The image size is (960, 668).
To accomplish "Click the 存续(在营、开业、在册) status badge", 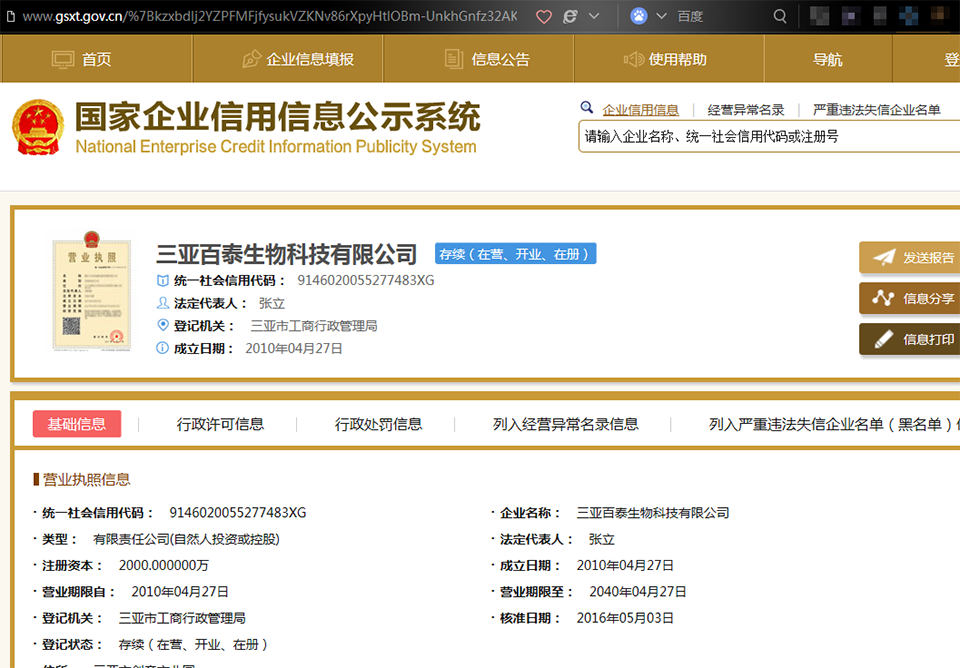I will pyautogui.click(x=516, y=253).
